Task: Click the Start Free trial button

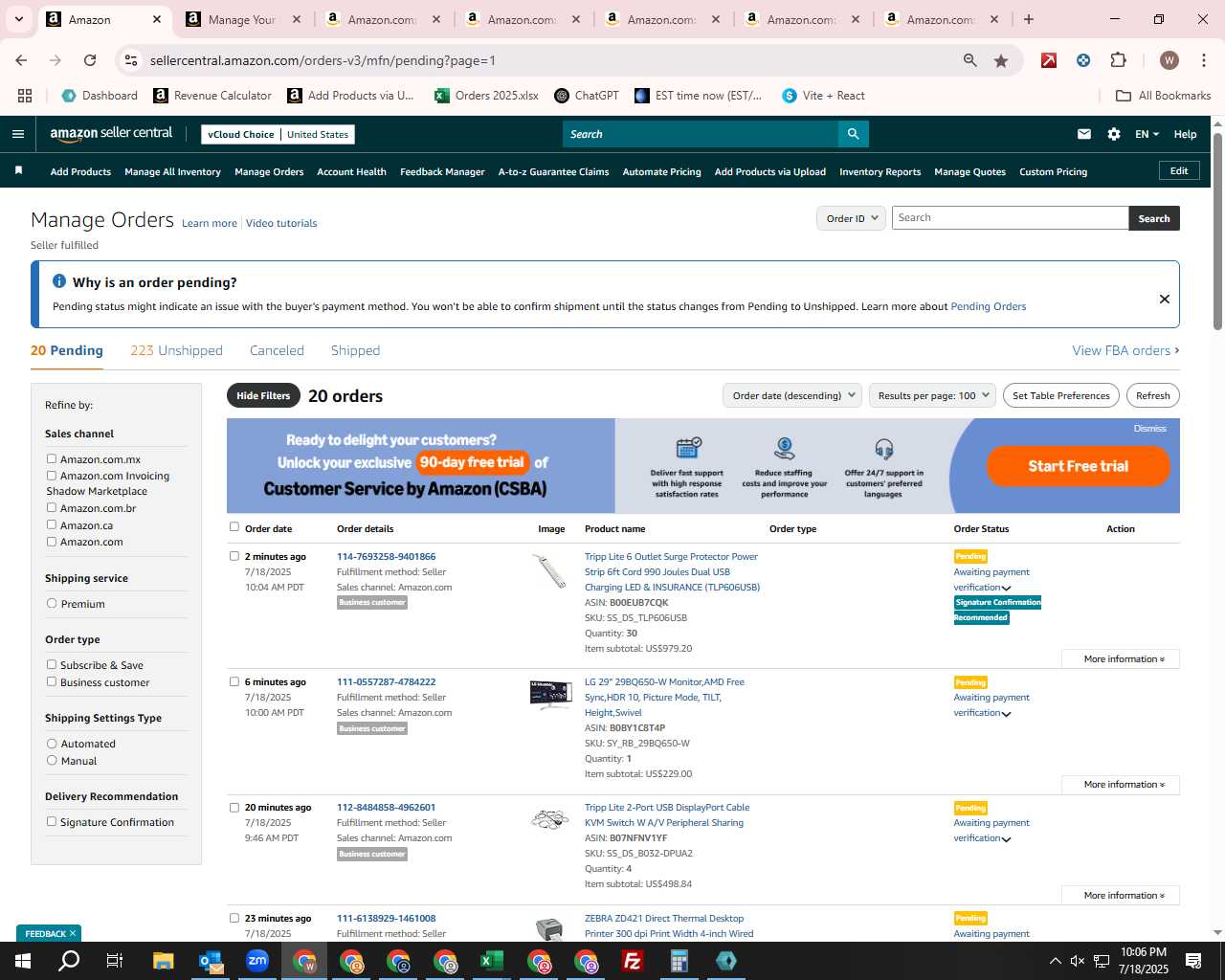Action: click(1078, 466)
